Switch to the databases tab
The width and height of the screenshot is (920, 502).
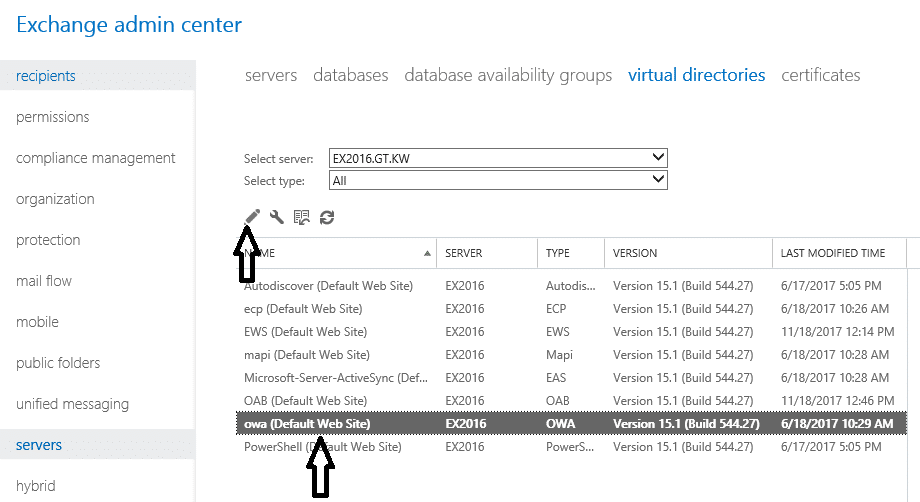click(x=351, y=75)
